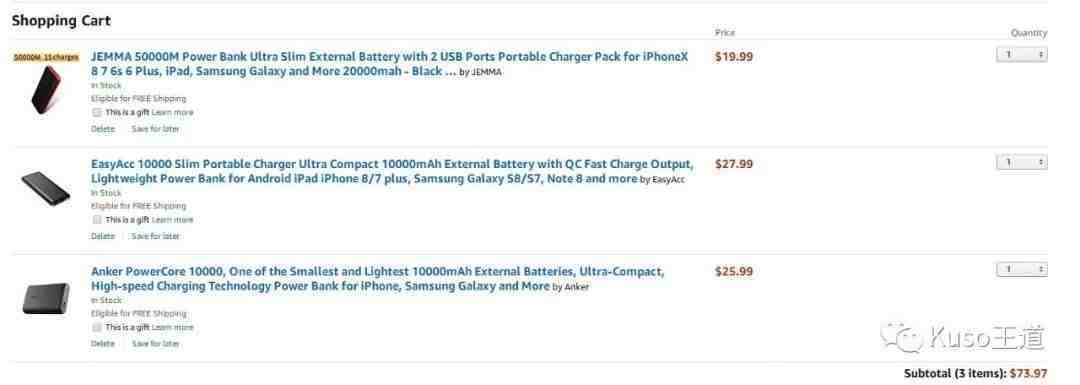Delete the JEMMA power bank from cart
Image resolution: width=1080 pixels, height=385 pixels.
[x=103, y=129]
